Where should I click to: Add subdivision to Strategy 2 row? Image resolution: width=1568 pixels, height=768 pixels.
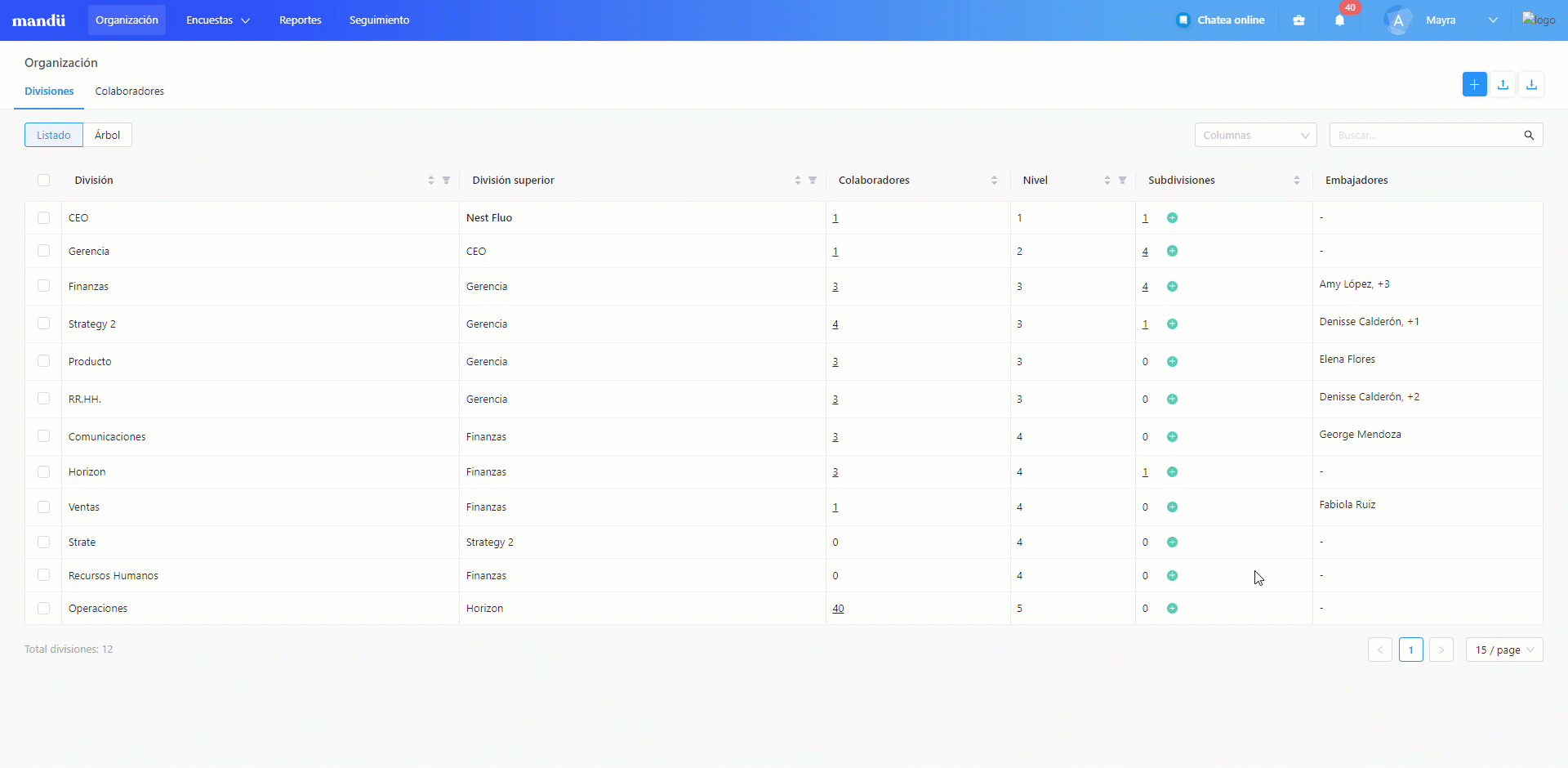point(1172,324)
